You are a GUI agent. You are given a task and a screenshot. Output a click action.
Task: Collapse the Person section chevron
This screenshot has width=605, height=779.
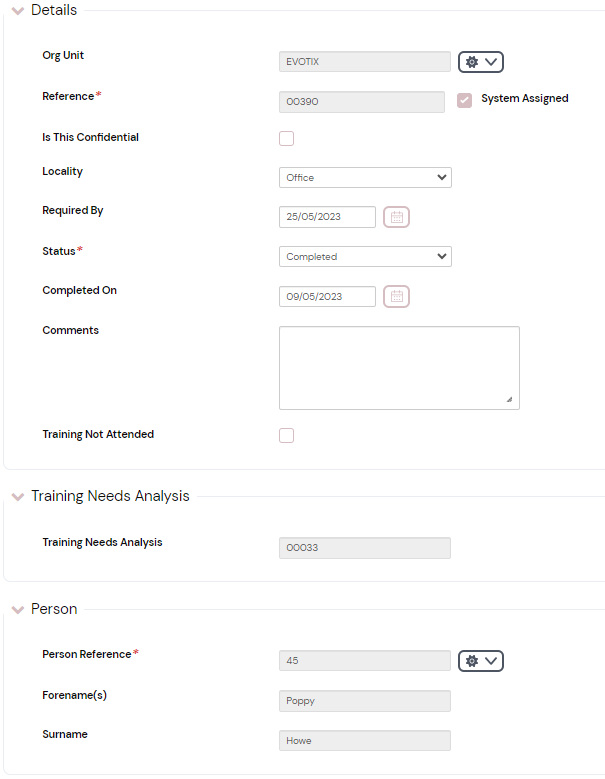[18, 609]
